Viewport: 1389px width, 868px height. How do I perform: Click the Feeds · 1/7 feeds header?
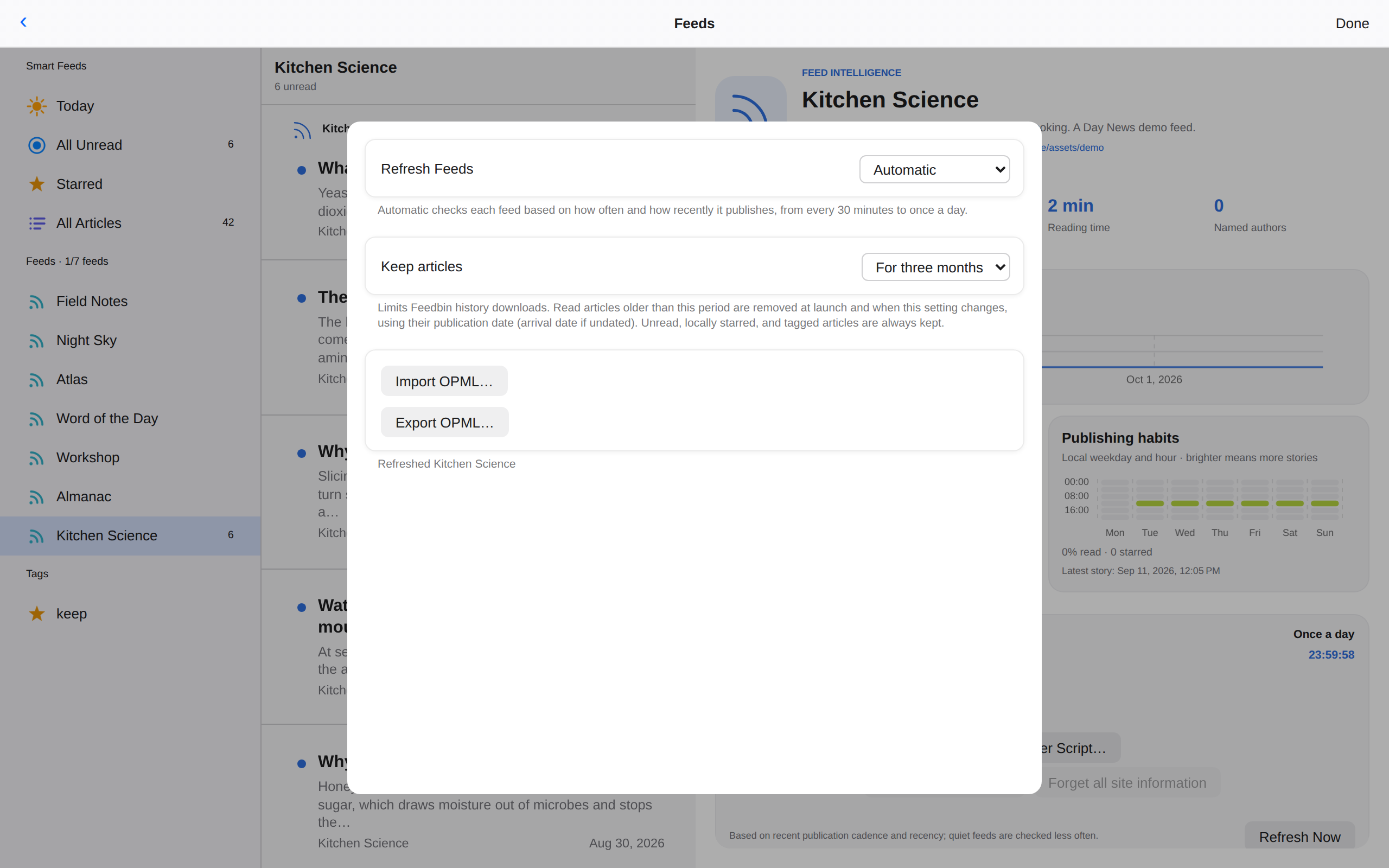(67, 261)
